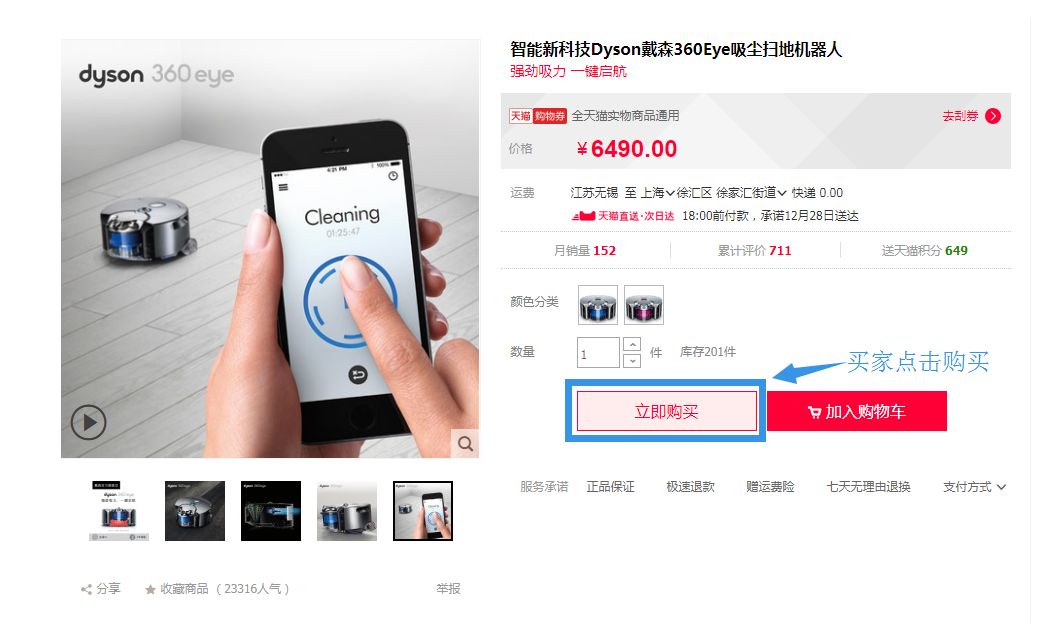Click into the quantity input field
The width and height of the screenshot is (1041, 635).
pos(598,353)
